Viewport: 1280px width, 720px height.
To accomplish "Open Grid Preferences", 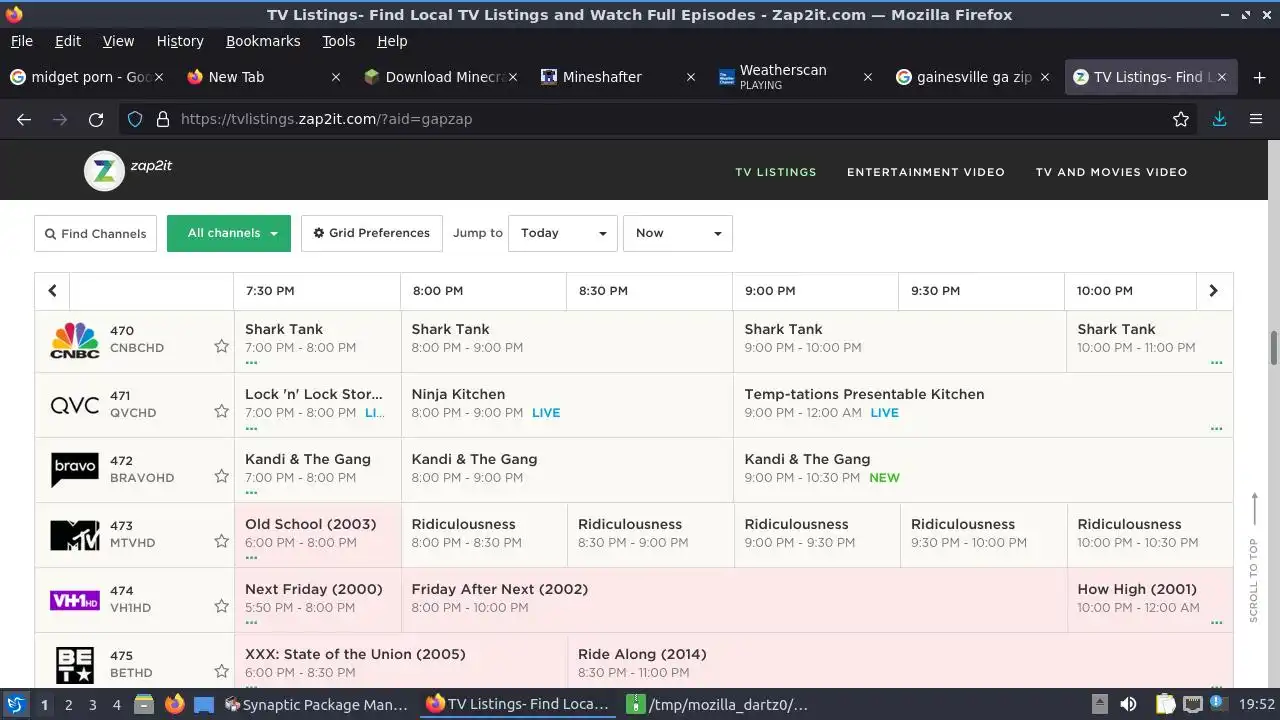I will 371,233.
